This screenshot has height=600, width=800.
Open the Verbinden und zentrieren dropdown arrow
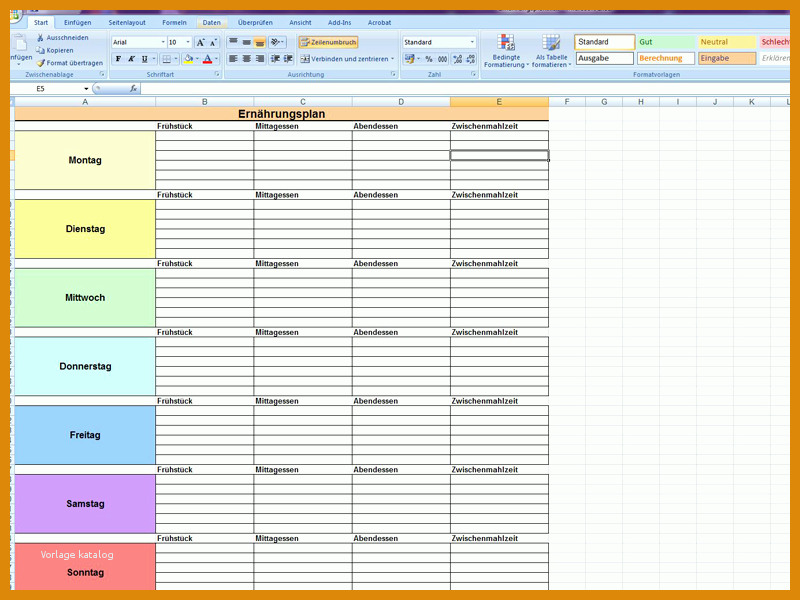click(392, 59)
